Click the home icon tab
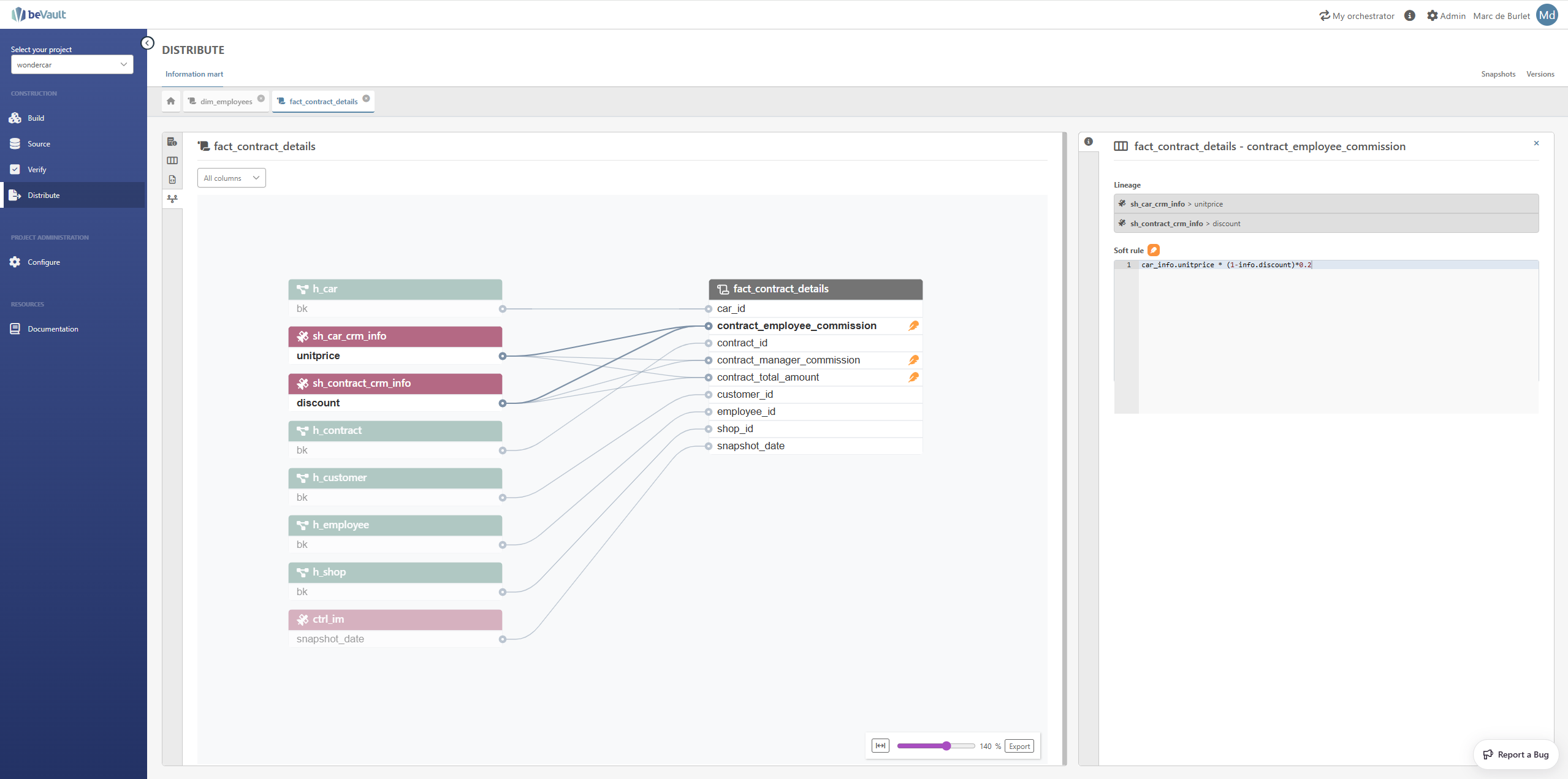The width and height of the screenshot is (1568, 779). [171, 101]
